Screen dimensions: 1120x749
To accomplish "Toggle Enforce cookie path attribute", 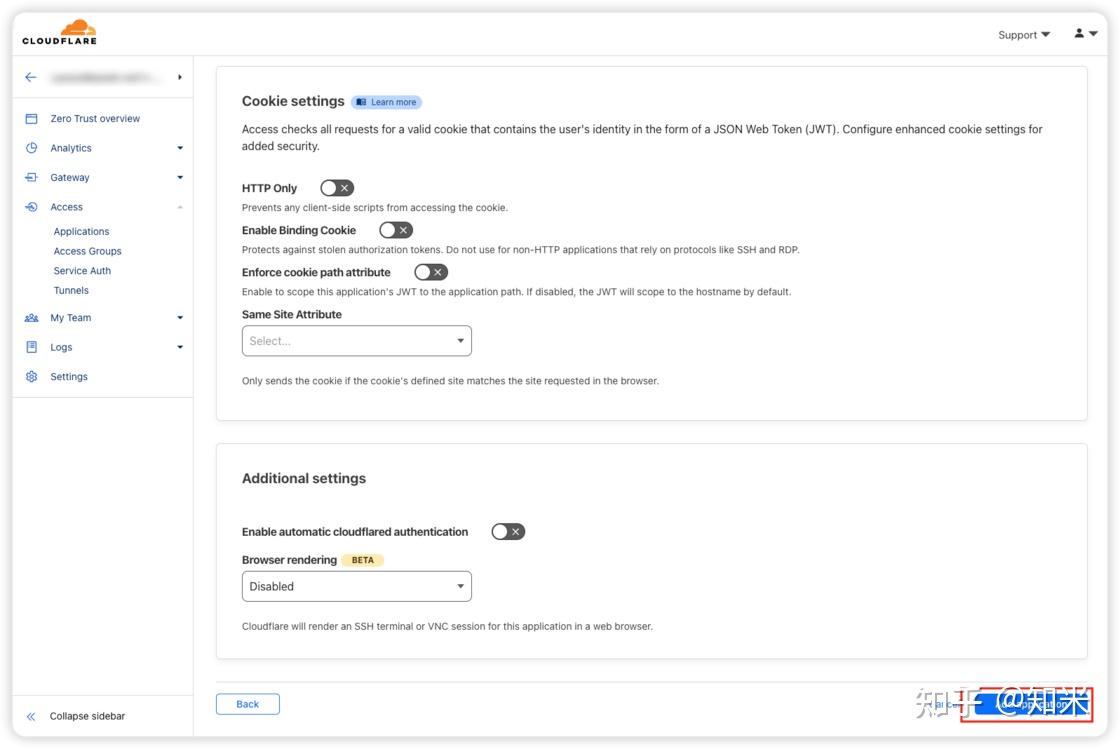I will (x=431, y=272).
